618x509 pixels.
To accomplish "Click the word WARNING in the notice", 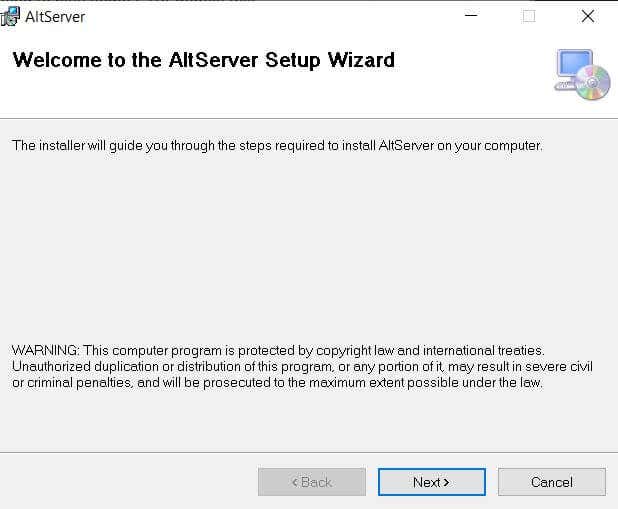I will pos(45,350).
